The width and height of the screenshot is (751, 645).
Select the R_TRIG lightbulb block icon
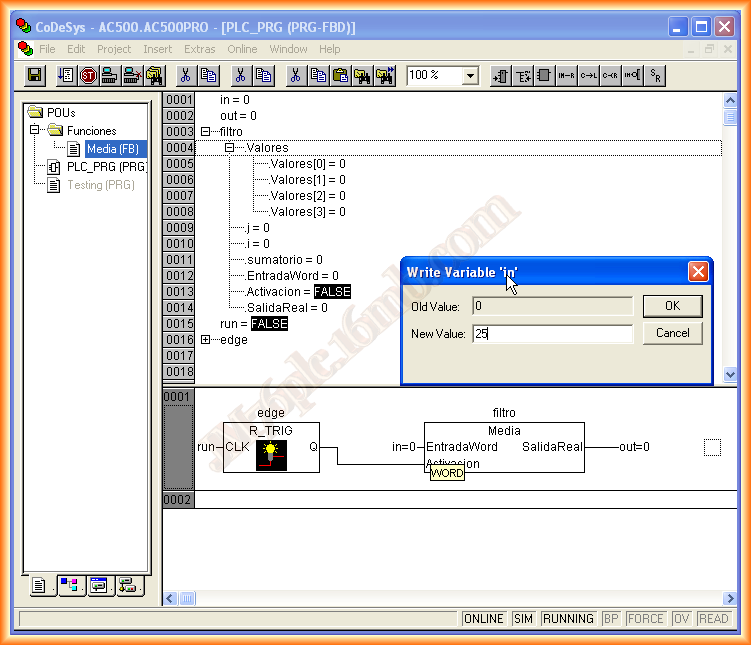271,455
